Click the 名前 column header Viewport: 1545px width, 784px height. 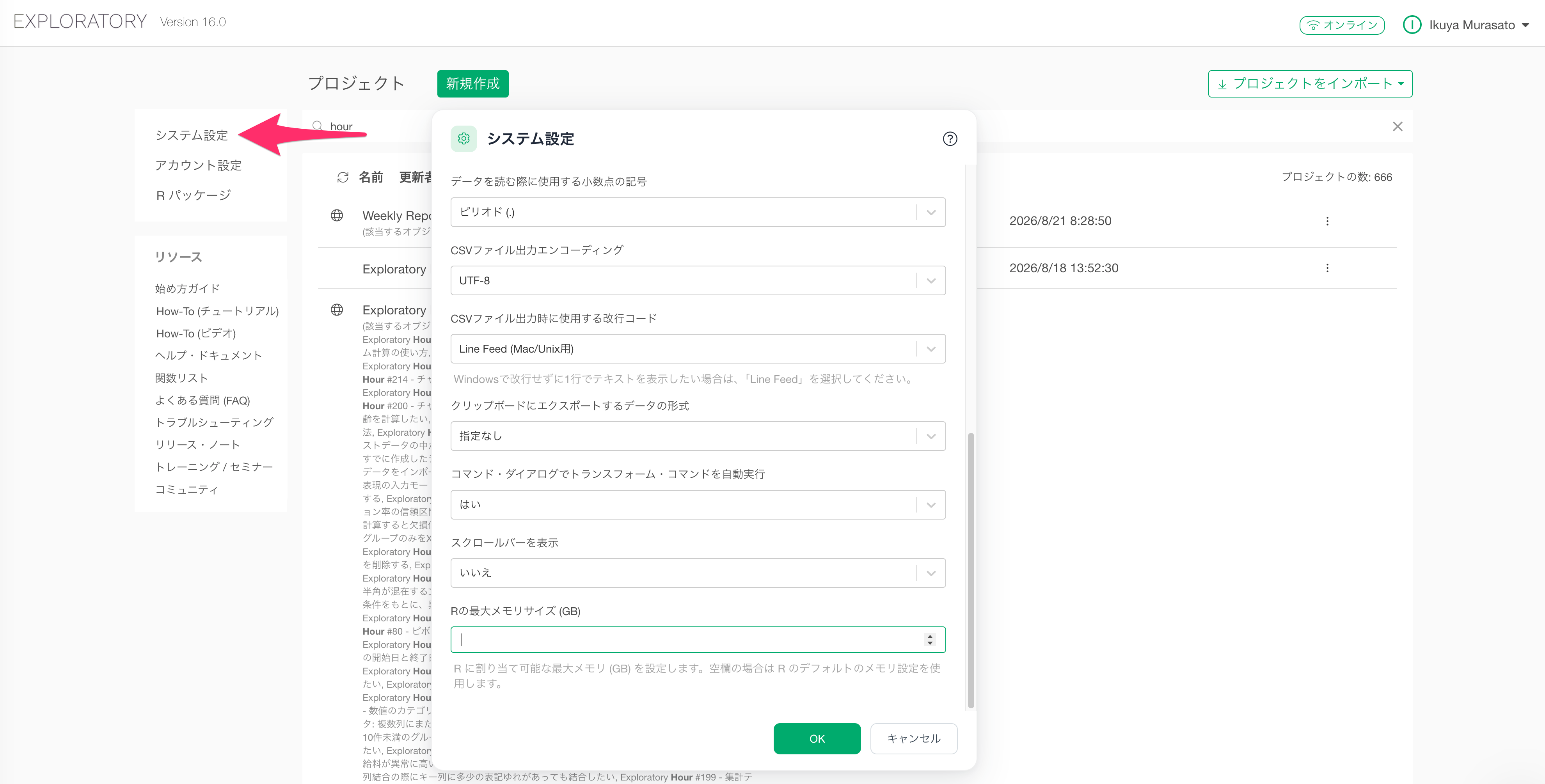click(x=371, y=177)
